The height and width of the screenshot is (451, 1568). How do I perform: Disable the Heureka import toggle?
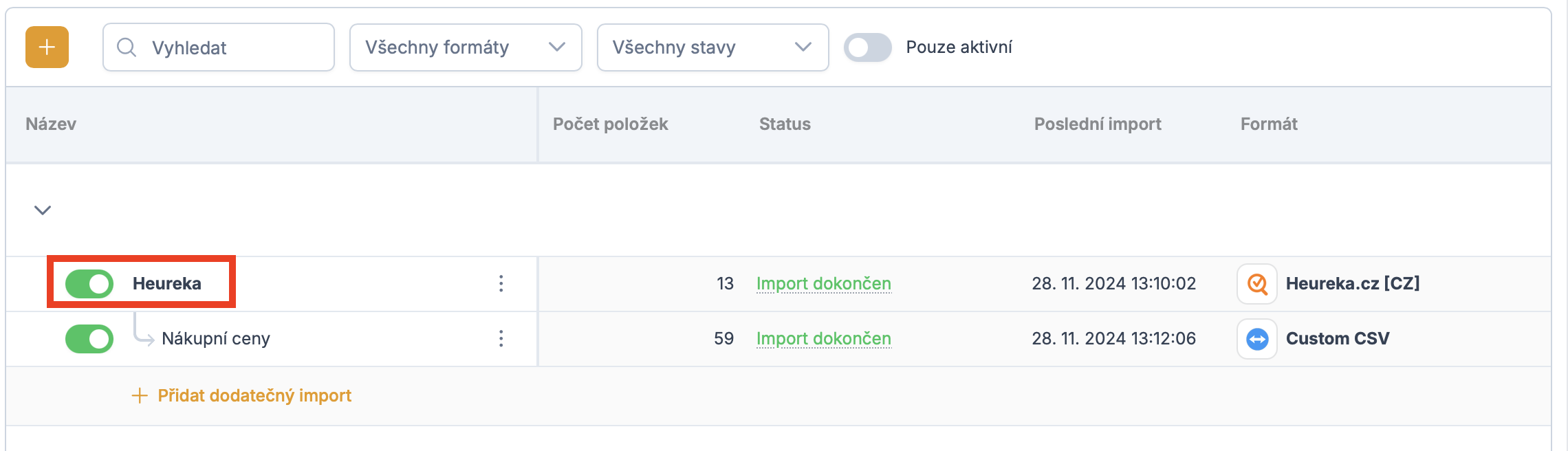point(89,284)
